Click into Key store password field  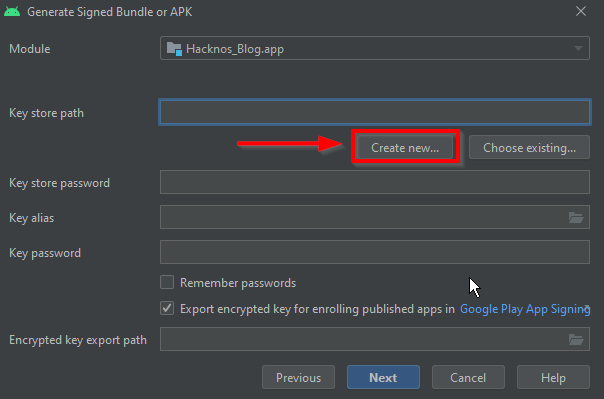[374, 182]
